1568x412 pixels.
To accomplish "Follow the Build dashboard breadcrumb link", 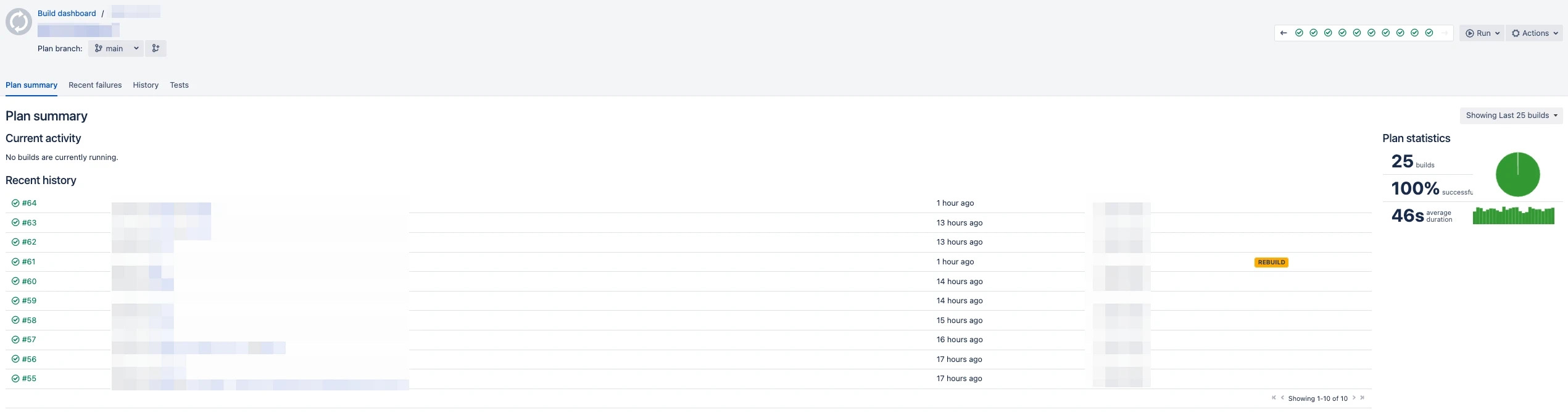I will click(67, 13).
